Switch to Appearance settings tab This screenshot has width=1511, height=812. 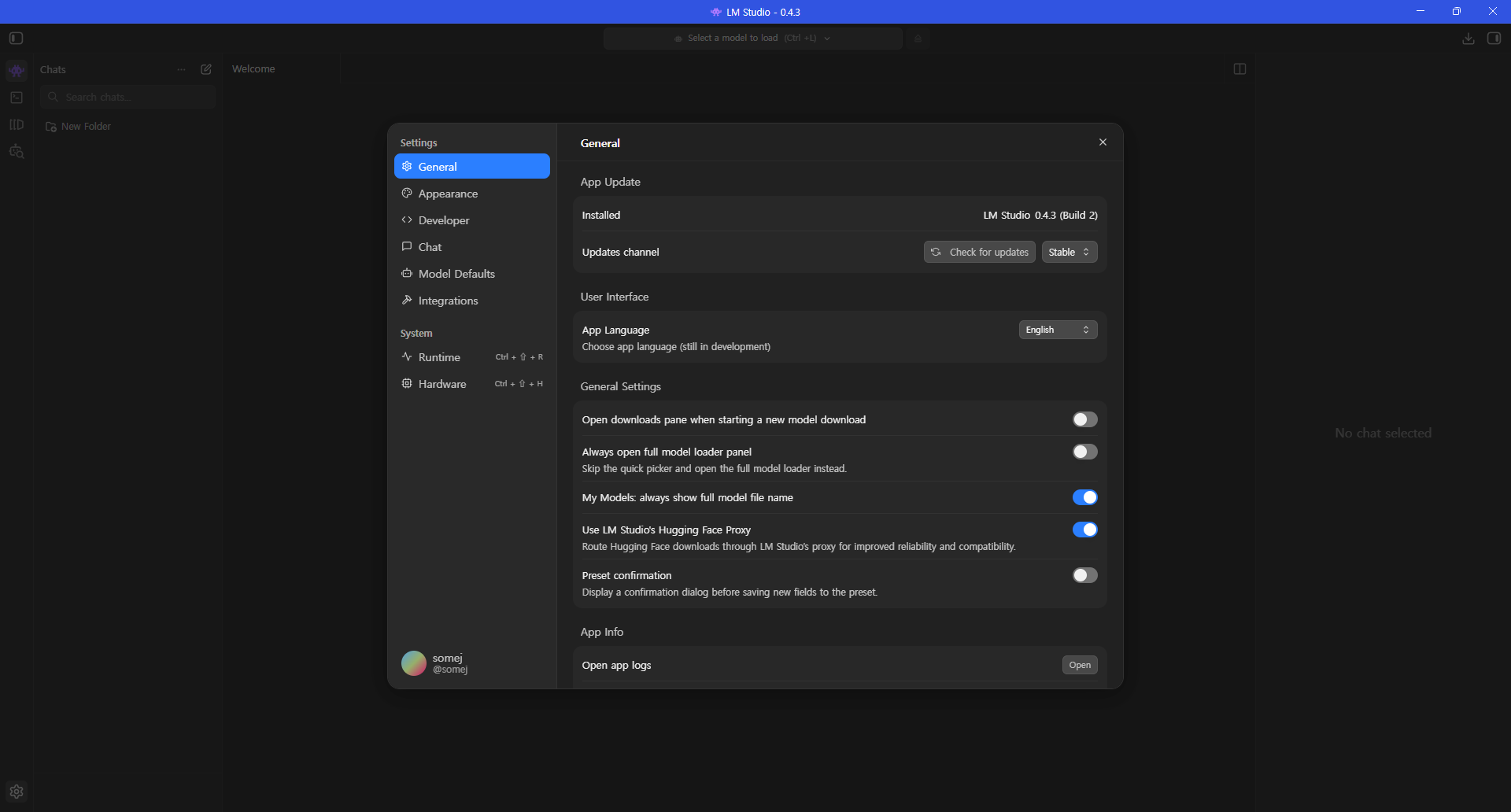point(448,194)
